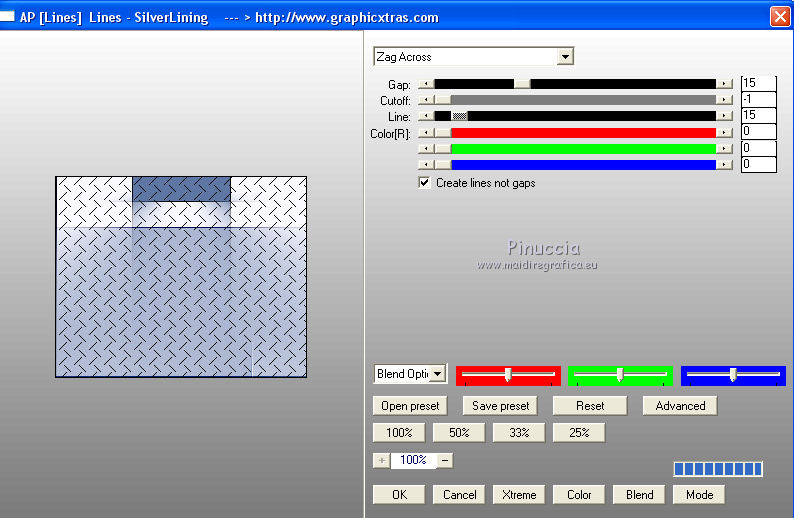
Task: Click left arrow of Color[R] red slider
Action: coord(426,133)
